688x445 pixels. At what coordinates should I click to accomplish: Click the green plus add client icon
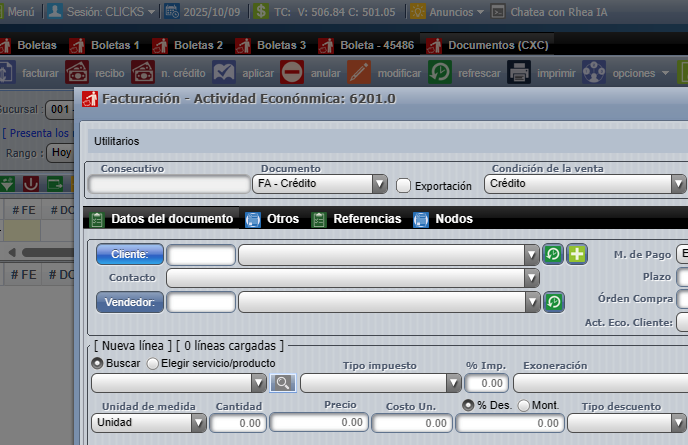[577, 254]
